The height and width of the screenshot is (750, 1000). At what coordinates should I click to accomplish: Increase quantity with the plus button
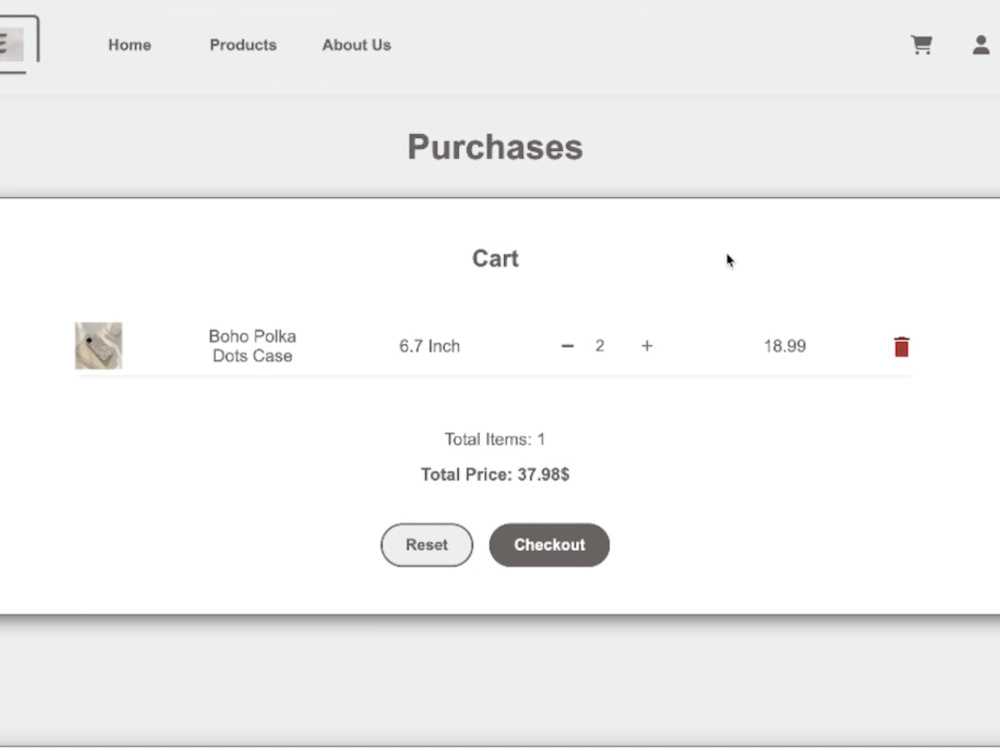click(647, 346)
